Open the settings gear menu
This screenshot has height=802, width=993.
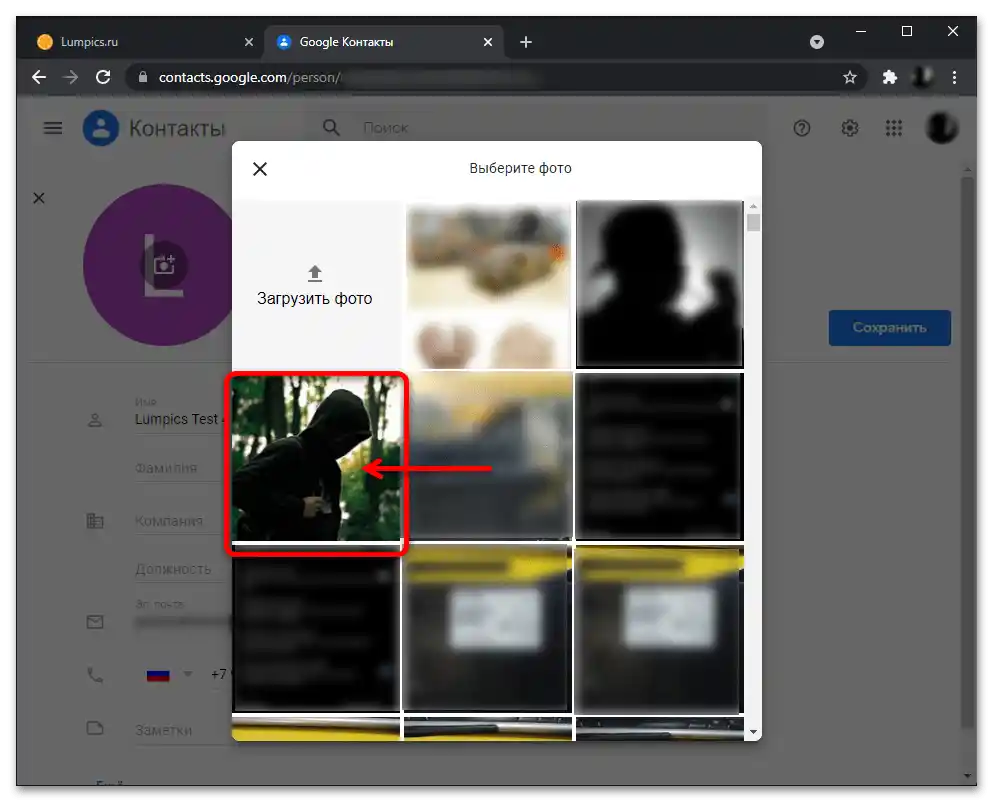coord(850,128)
